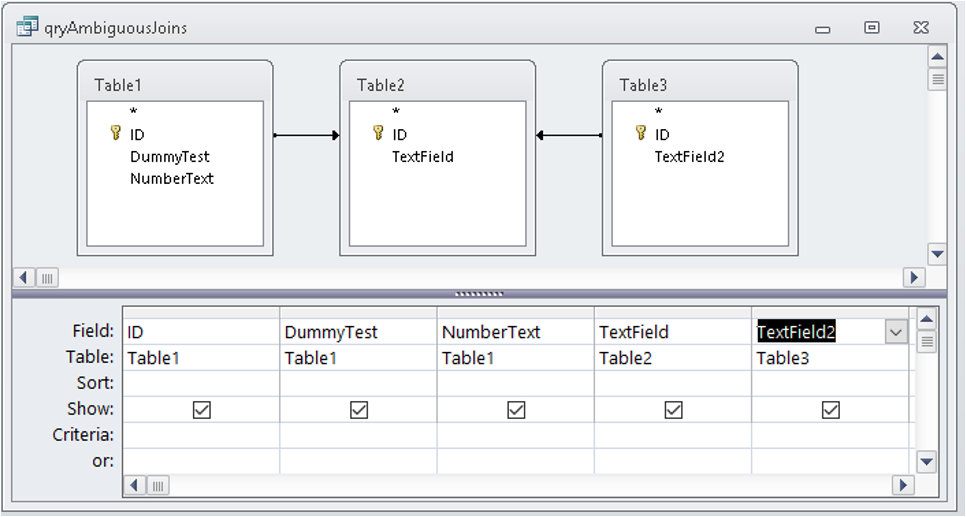Click the pane splitter handle between panes
The image size is (966, 517).
point(479,294)
